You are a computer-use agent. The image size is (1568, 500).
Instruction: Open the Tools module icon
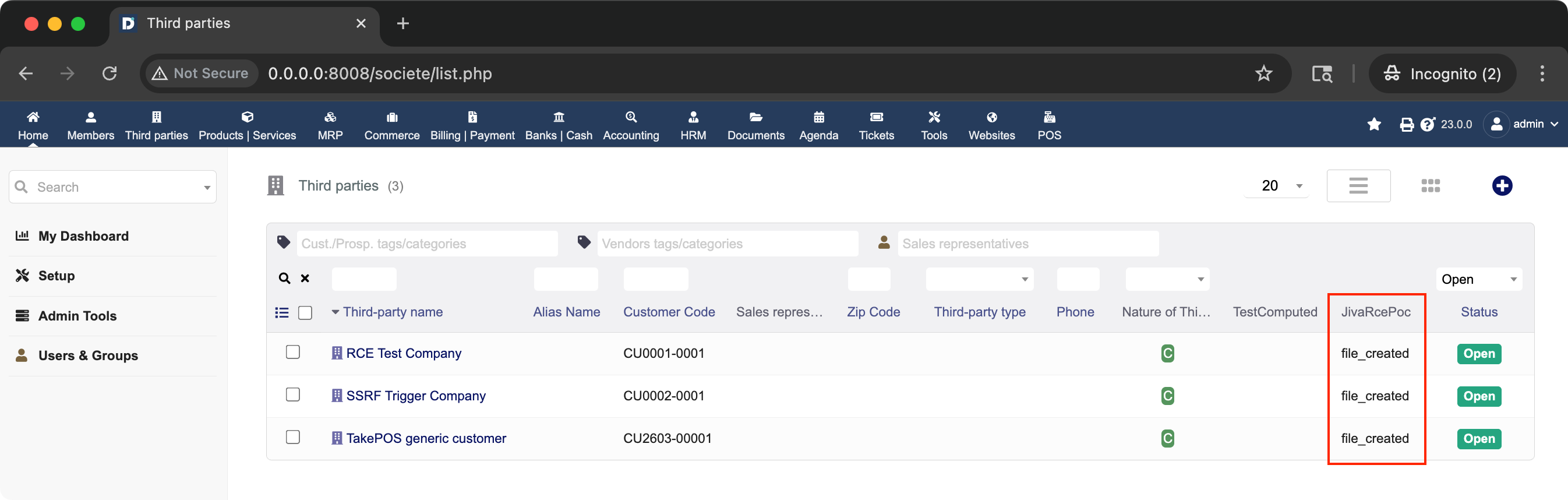click(934, 117)
